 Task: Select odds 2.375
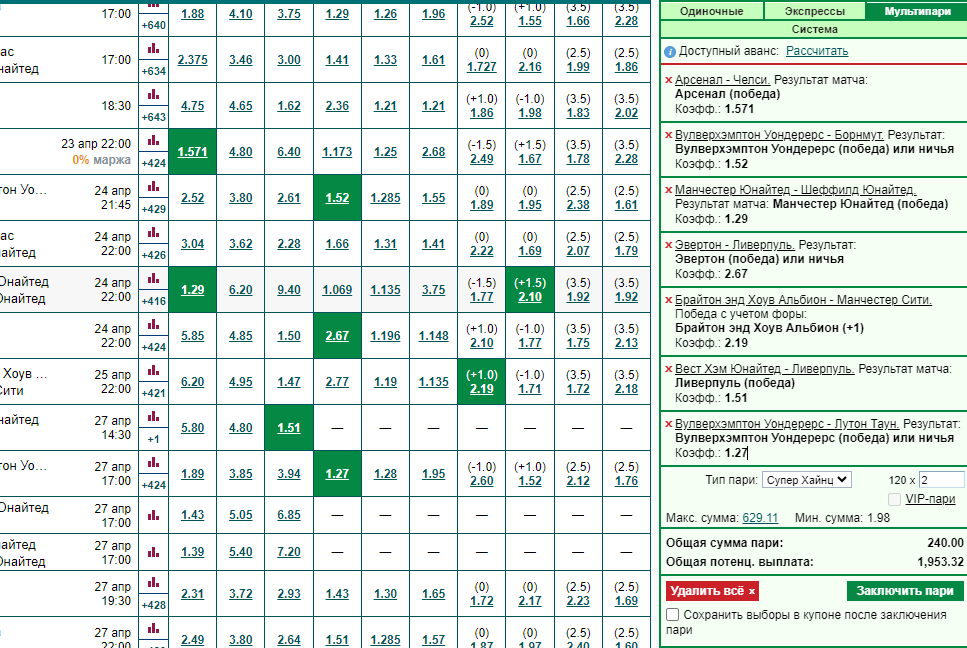[x=192, y=60]
